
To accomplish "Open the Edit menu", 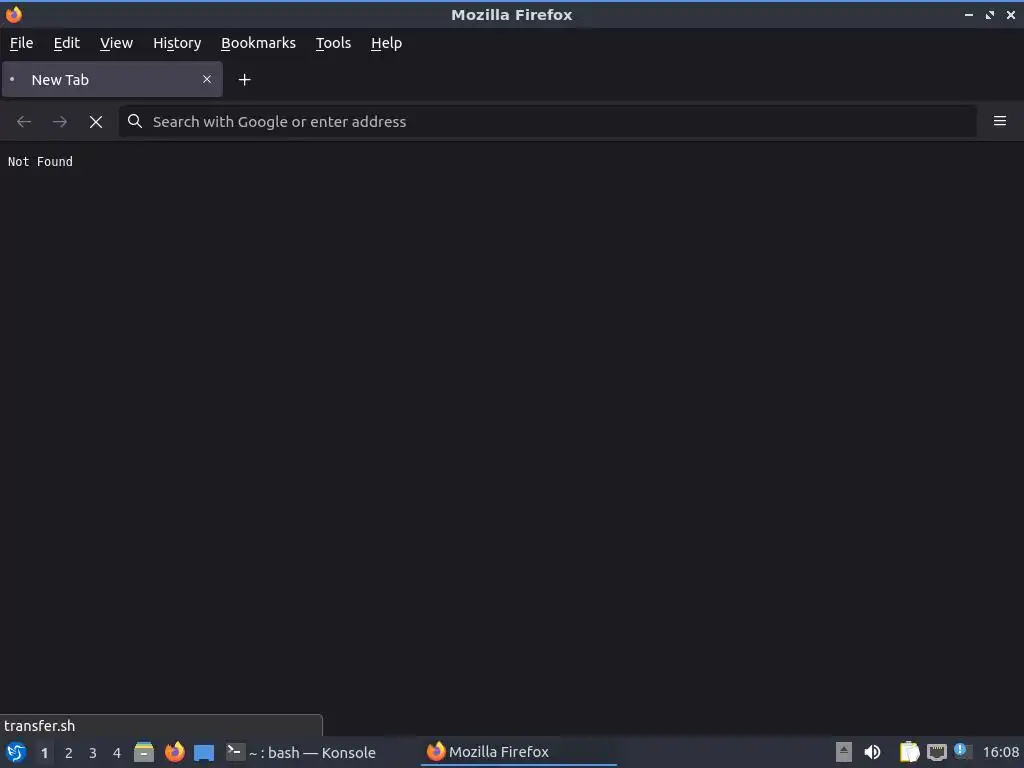I will [67, 43].
